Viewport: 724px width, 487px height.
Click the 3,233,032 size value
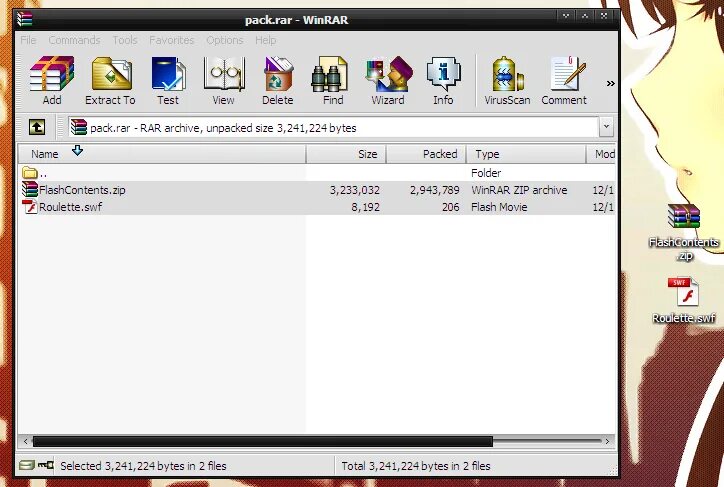click(355, 190)
